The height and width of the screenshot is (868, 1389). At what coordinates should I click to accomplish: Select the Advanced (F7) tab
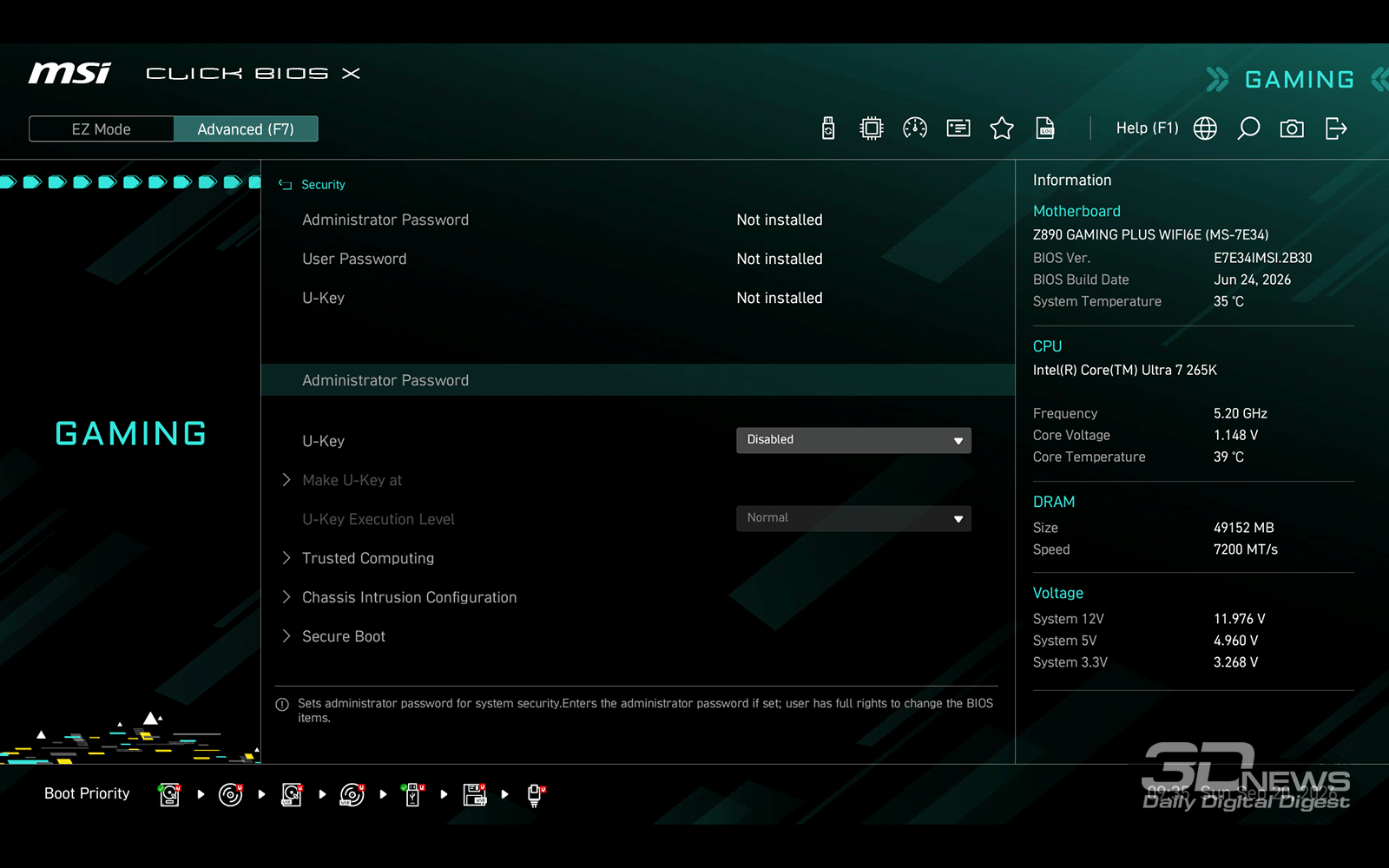coord(246,129)
